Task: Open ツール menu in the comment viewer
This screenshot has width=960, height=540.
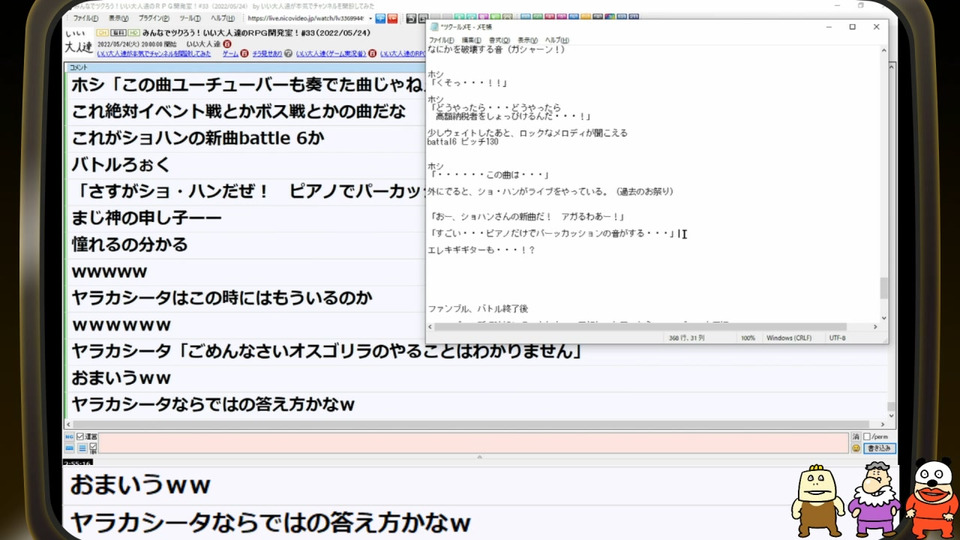Action: [x=190, y=18]
